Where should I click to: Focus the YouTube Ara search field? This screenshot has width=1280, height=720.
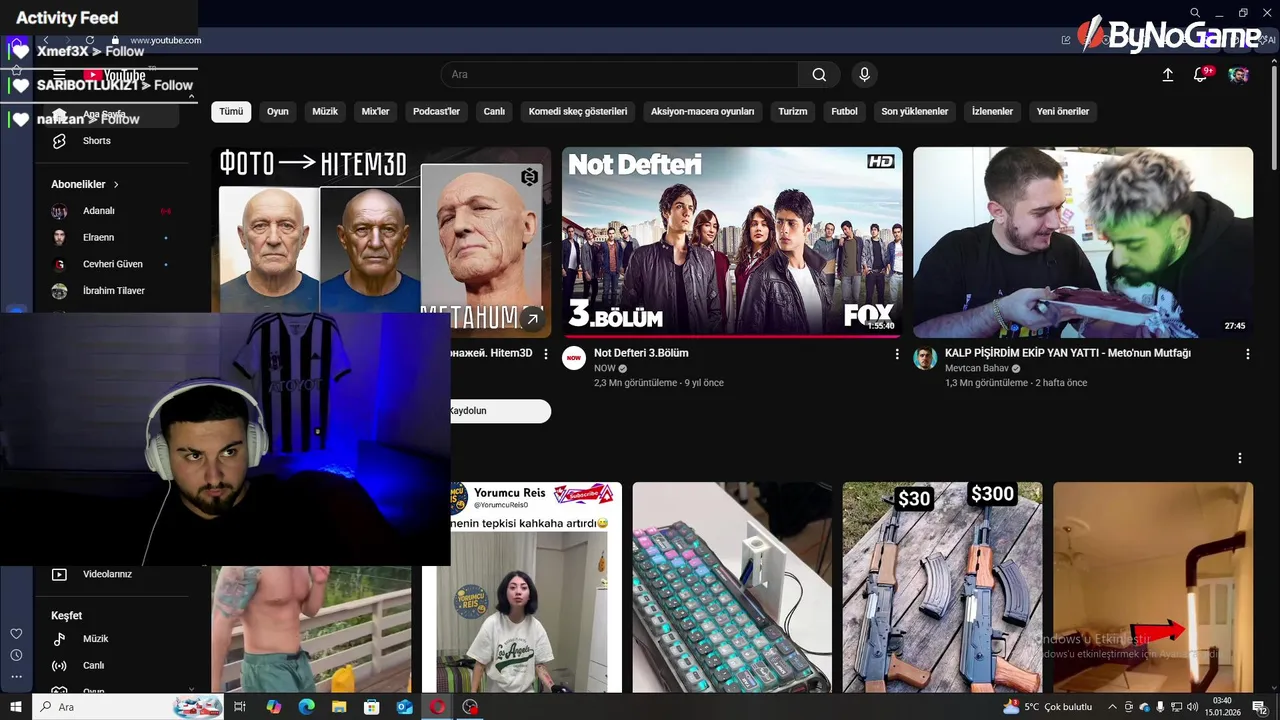point(620,75)
